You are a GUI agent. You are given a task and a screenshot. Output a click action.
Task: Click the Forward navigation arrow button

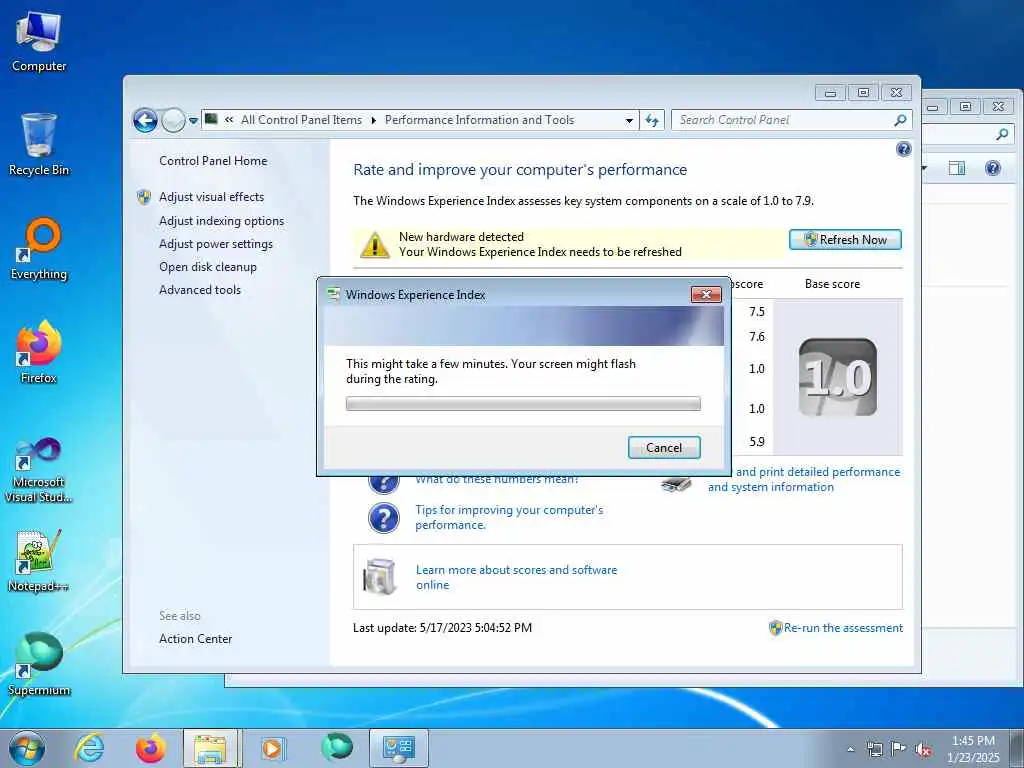tap(173, 120)
